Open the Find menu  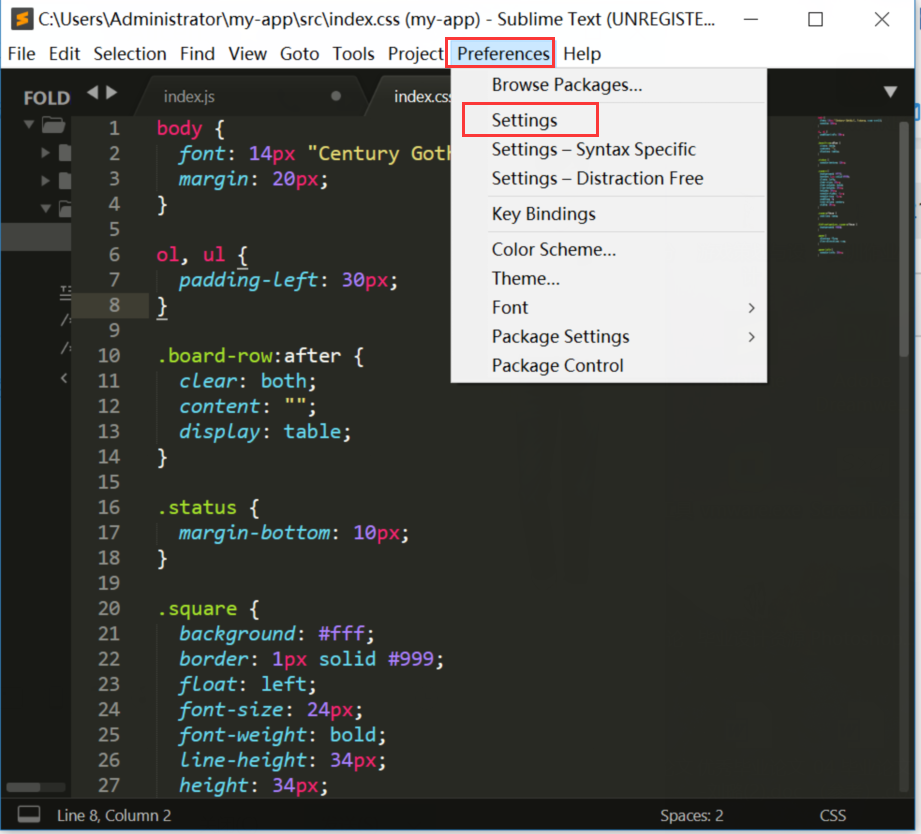197,53
